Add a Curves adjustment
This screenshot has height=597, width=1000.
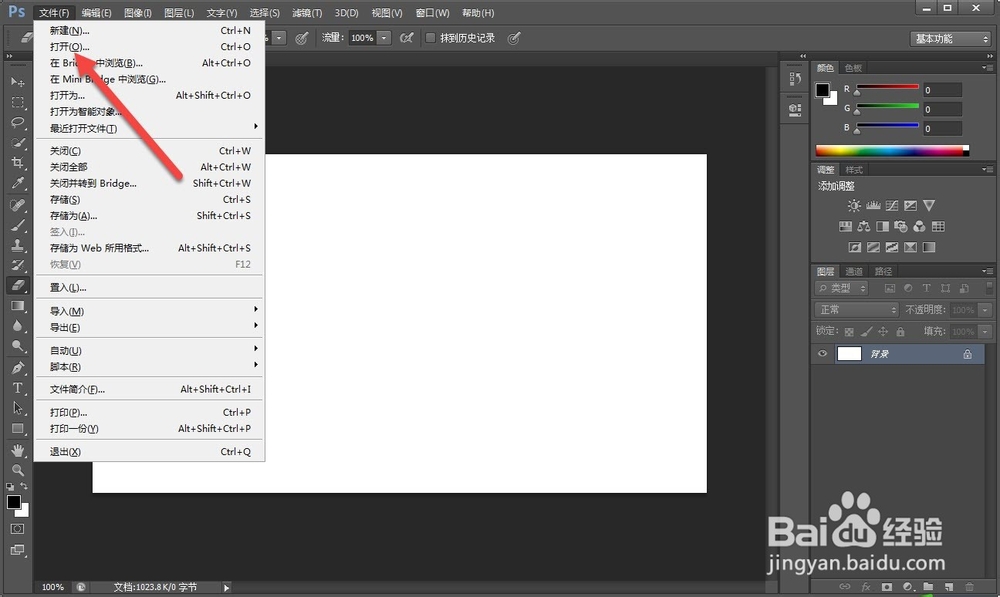(892, 206)
